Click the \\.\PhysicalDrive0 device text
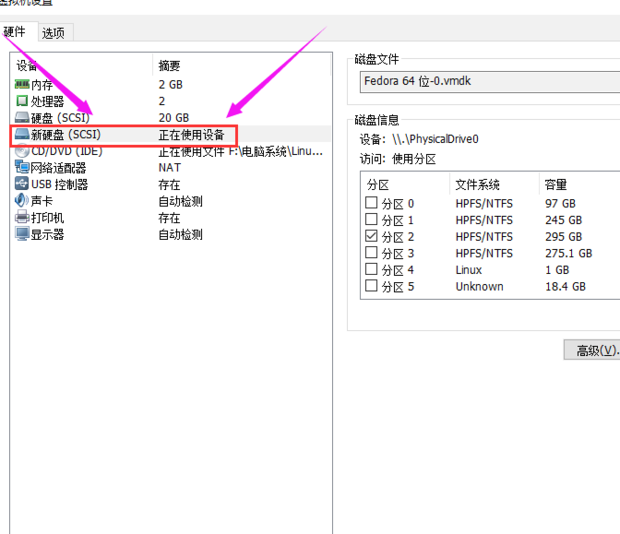The image size is (620, 534). [x=435, y=139]
